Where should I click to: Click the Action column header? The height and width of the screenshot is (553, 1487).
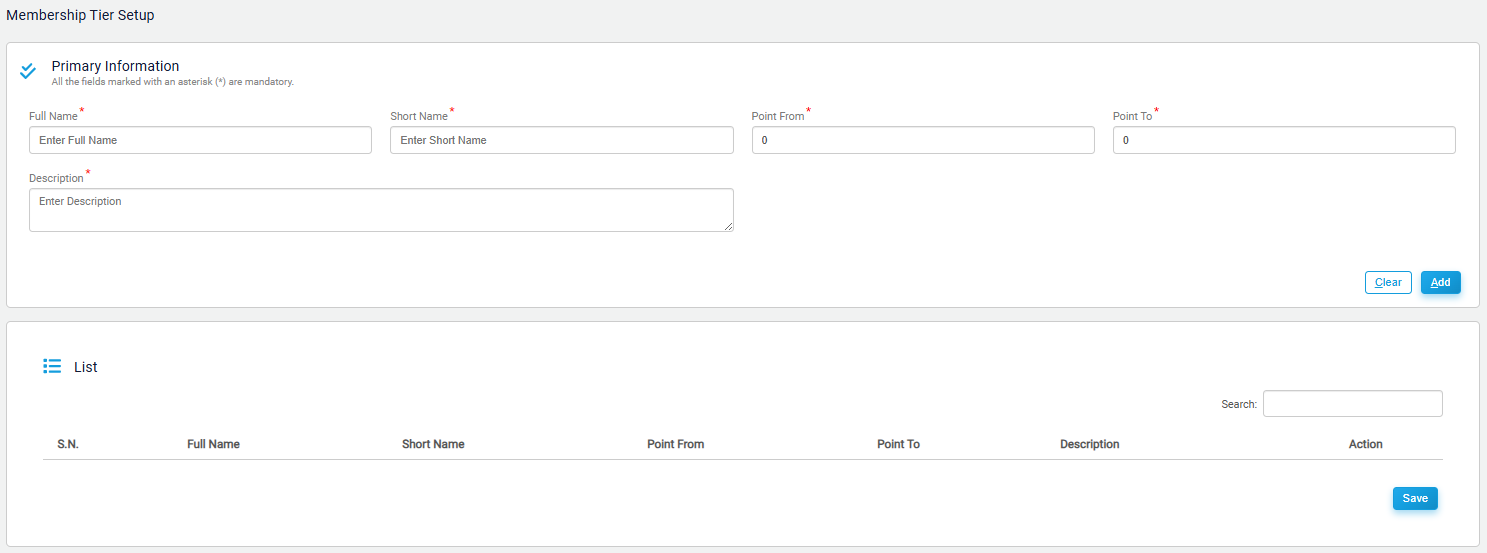coord(1365,444)
